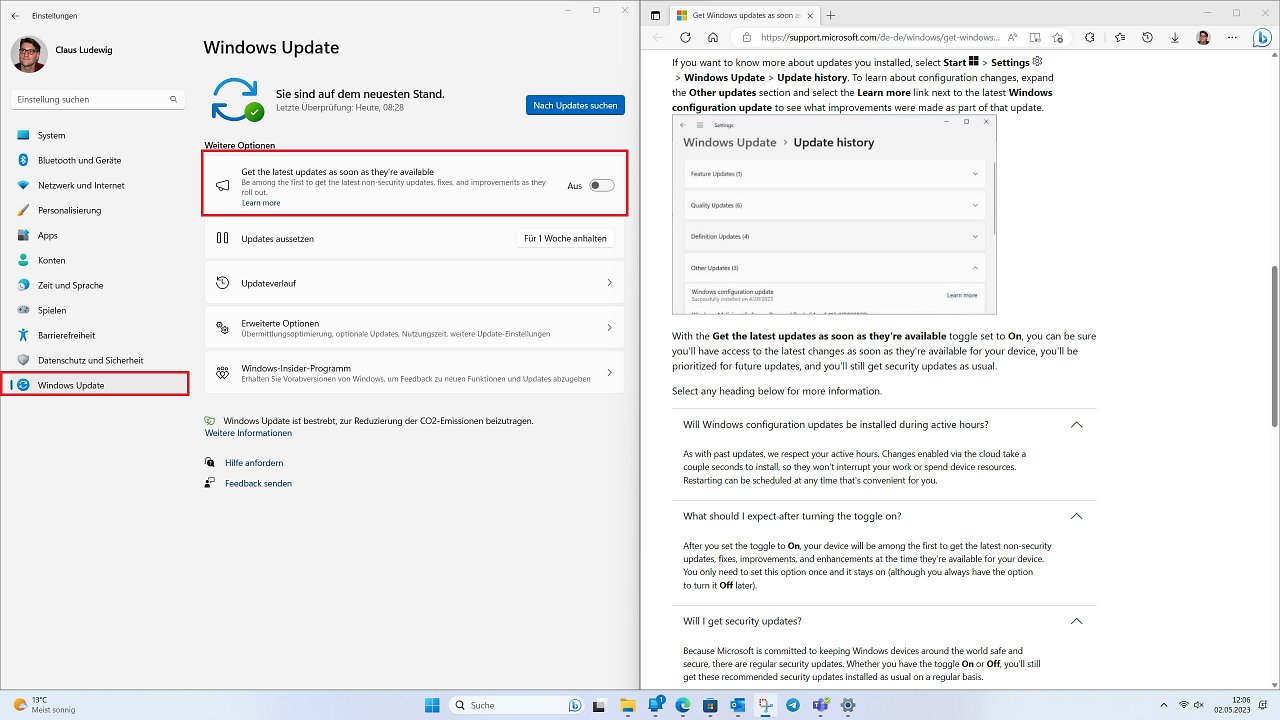Open the Windows Start button
Image resolution: width=1280 pixels, height=720 pixels.
pos(431,705)
